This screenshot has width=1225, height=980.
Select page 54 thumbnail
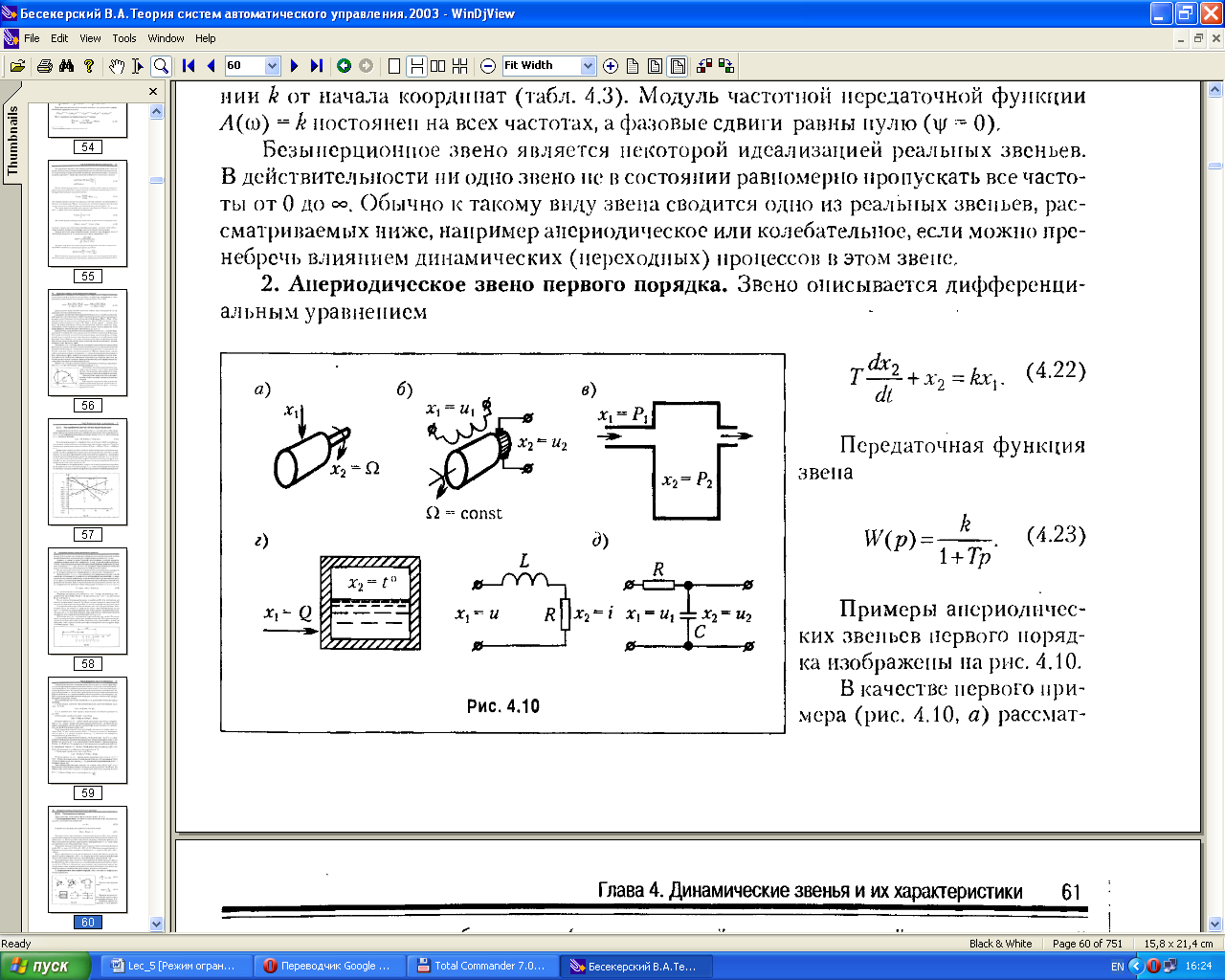[88, 122]
